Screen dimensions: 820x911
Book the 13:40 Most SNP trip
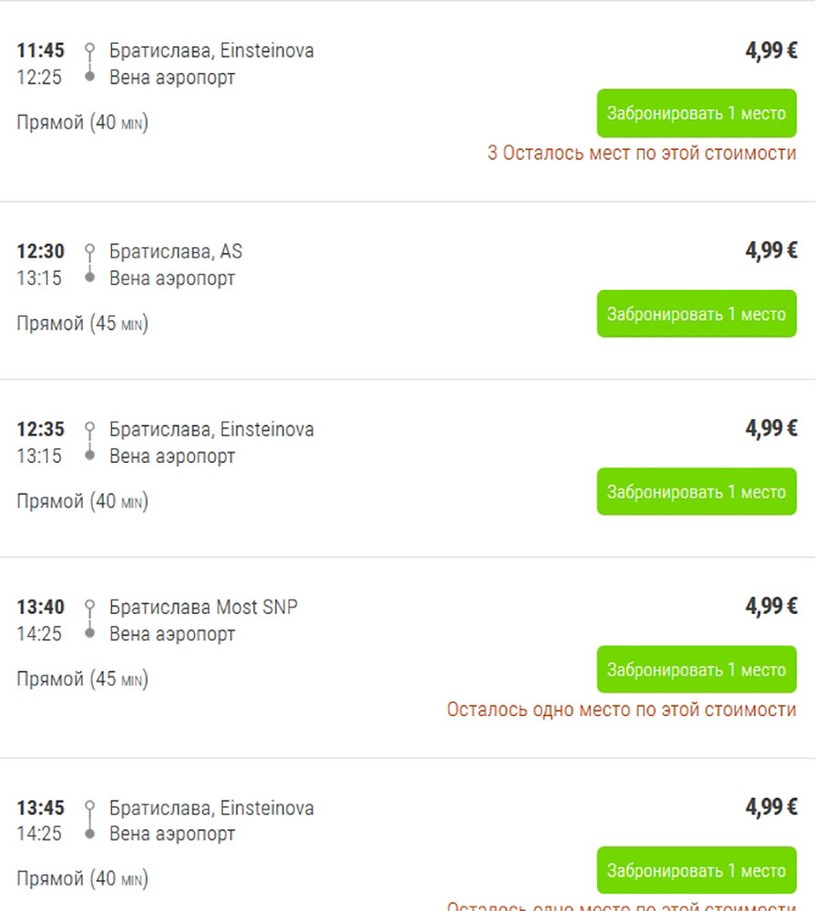coord(696,670)
